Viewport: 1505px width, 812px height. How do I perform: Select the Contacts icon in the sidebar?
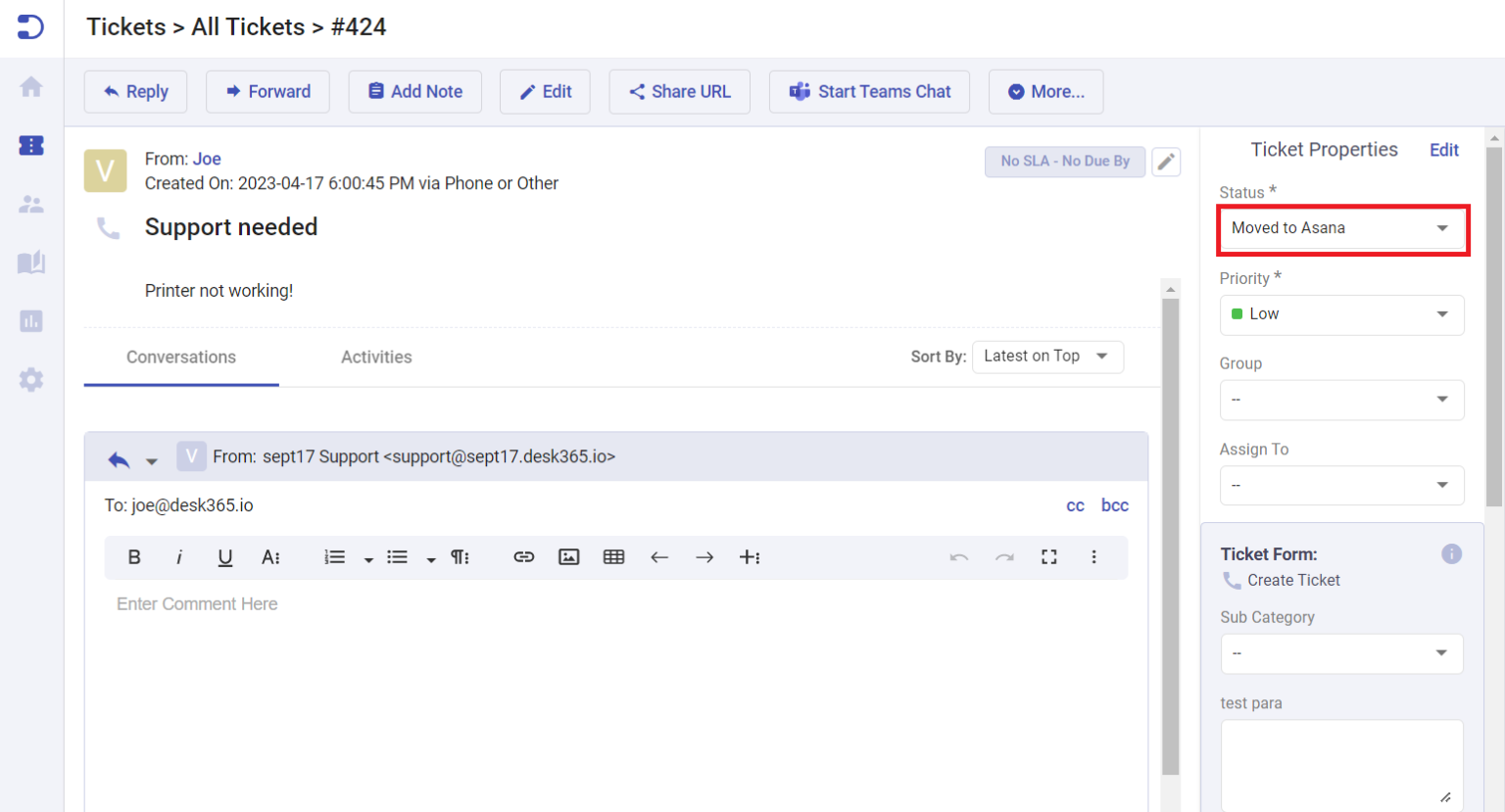tap(30, 204)
